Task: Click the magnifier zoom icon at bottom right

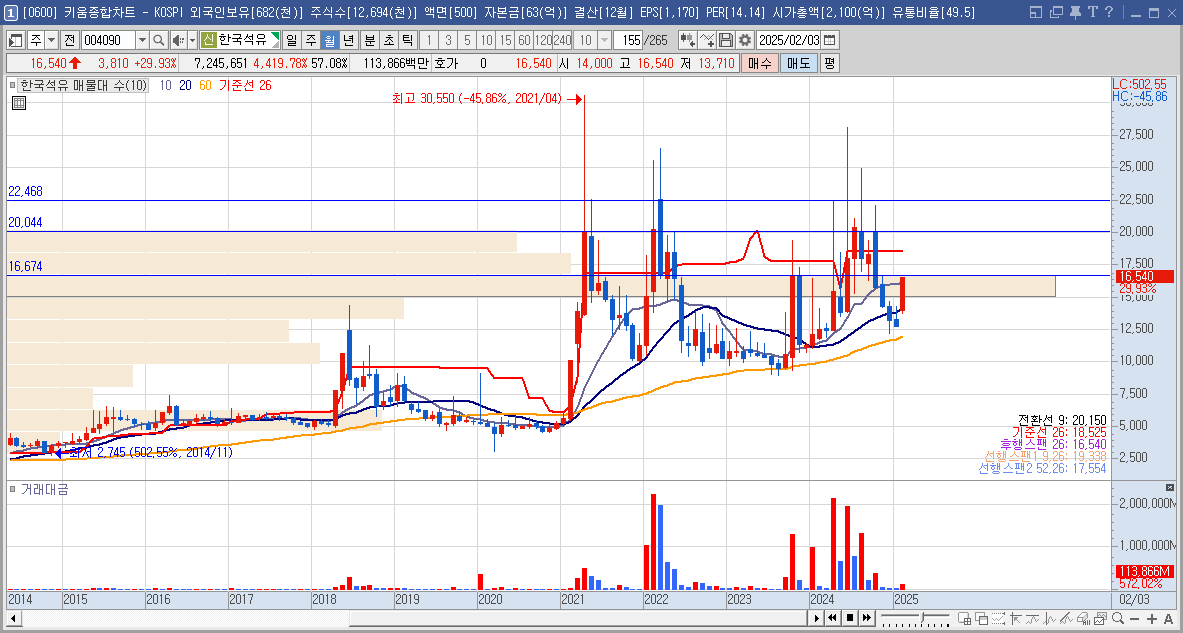Action: coord(1119,619)
